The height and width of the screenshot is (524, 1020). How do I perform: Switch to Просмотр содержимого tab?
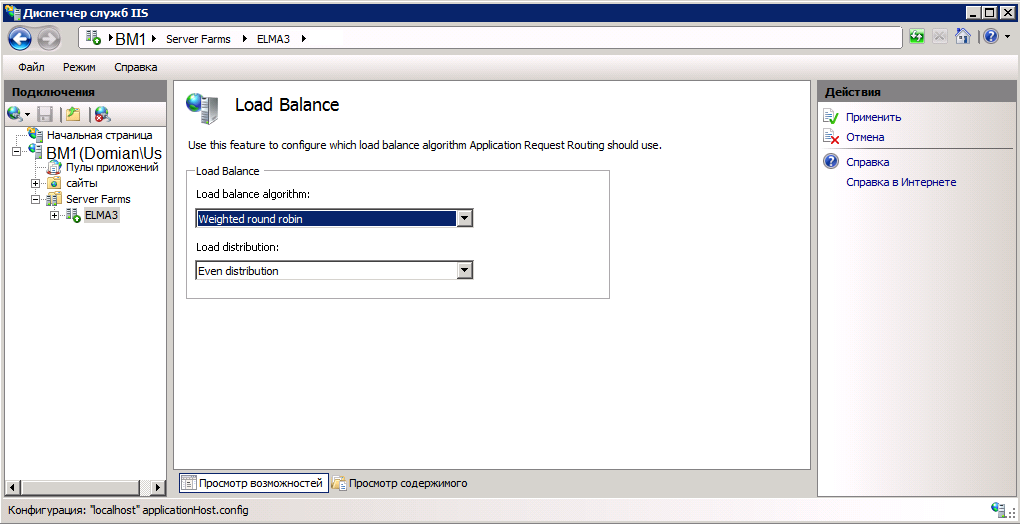point(400,483)
